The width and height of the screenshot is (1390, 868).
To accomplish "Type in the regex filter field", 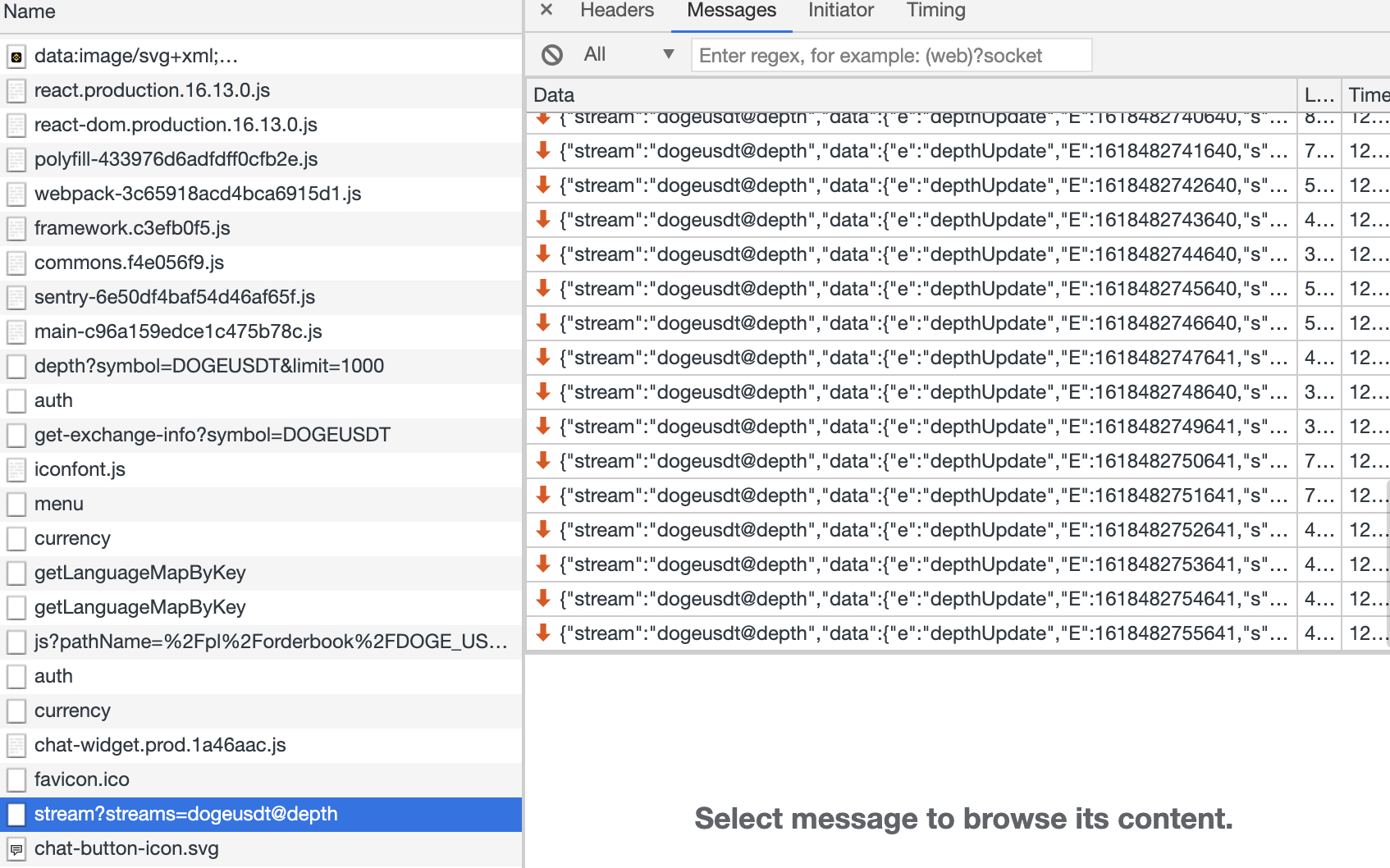I will [x=891, y=55].
